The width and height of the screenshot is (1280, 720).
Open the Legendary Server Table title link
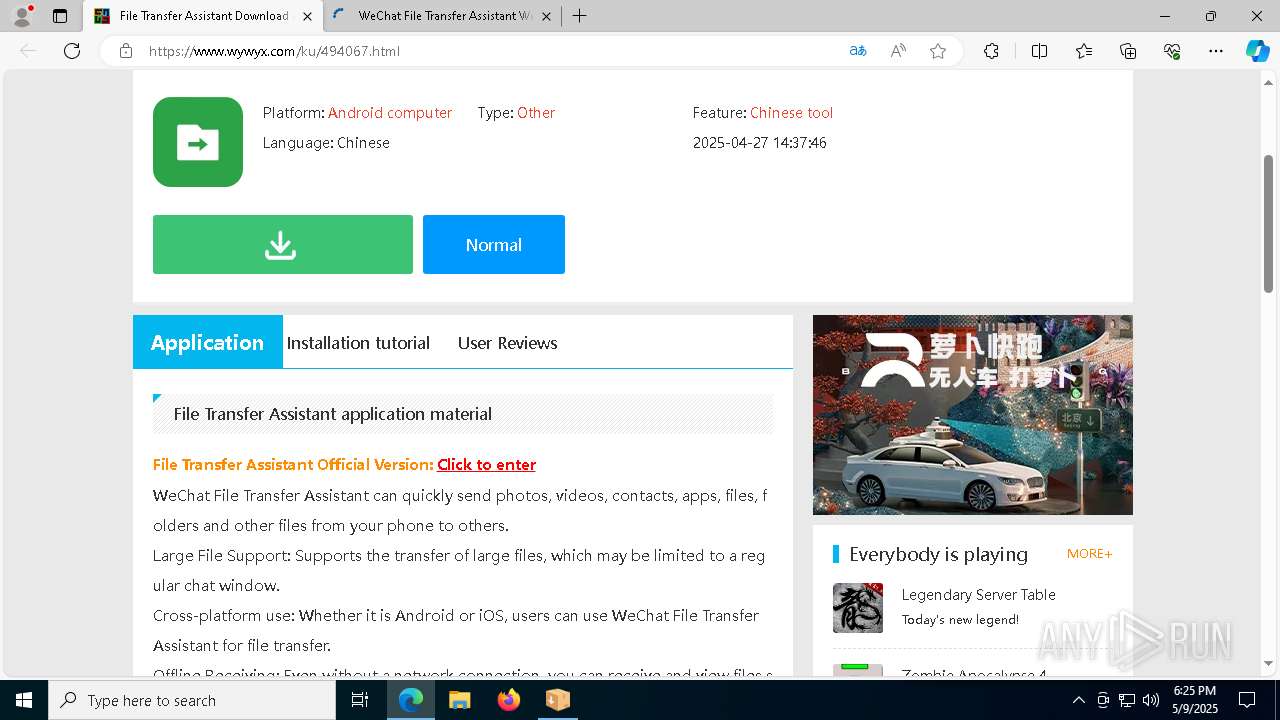point(978,594)
